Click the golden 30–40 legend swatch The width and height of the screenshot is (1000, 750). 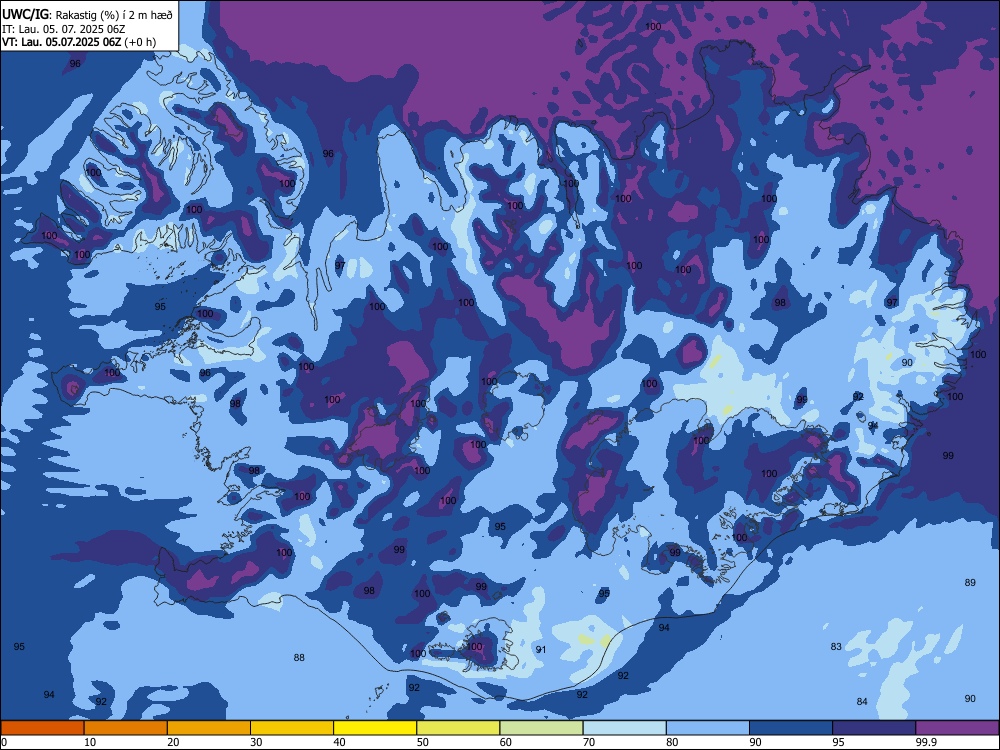[292, 728]
